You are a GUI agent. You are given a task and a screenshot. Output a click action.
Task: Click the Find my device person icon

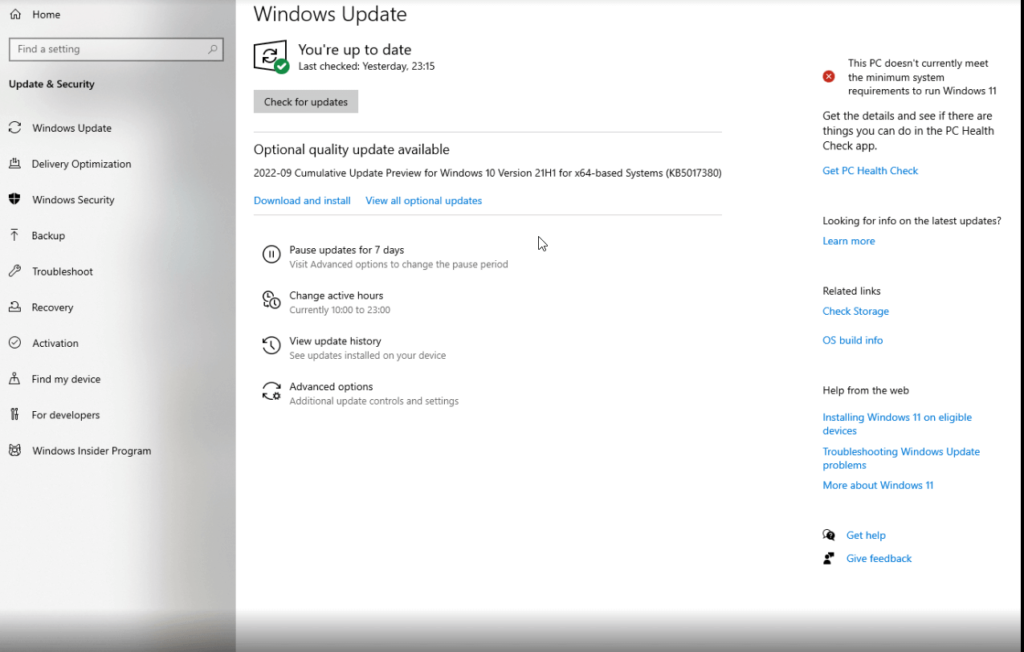pyautogui.click(x=14, y=378)
